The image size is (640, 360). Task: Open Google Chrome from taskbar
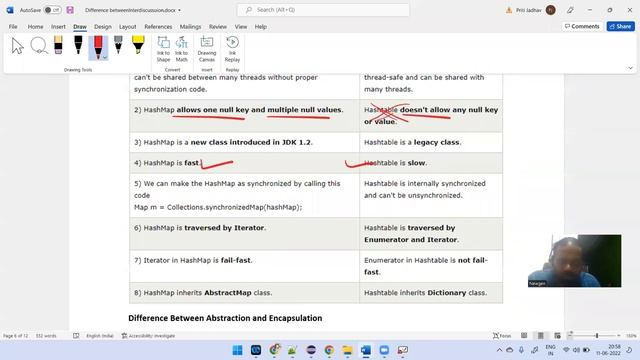(x=329, y=350)
